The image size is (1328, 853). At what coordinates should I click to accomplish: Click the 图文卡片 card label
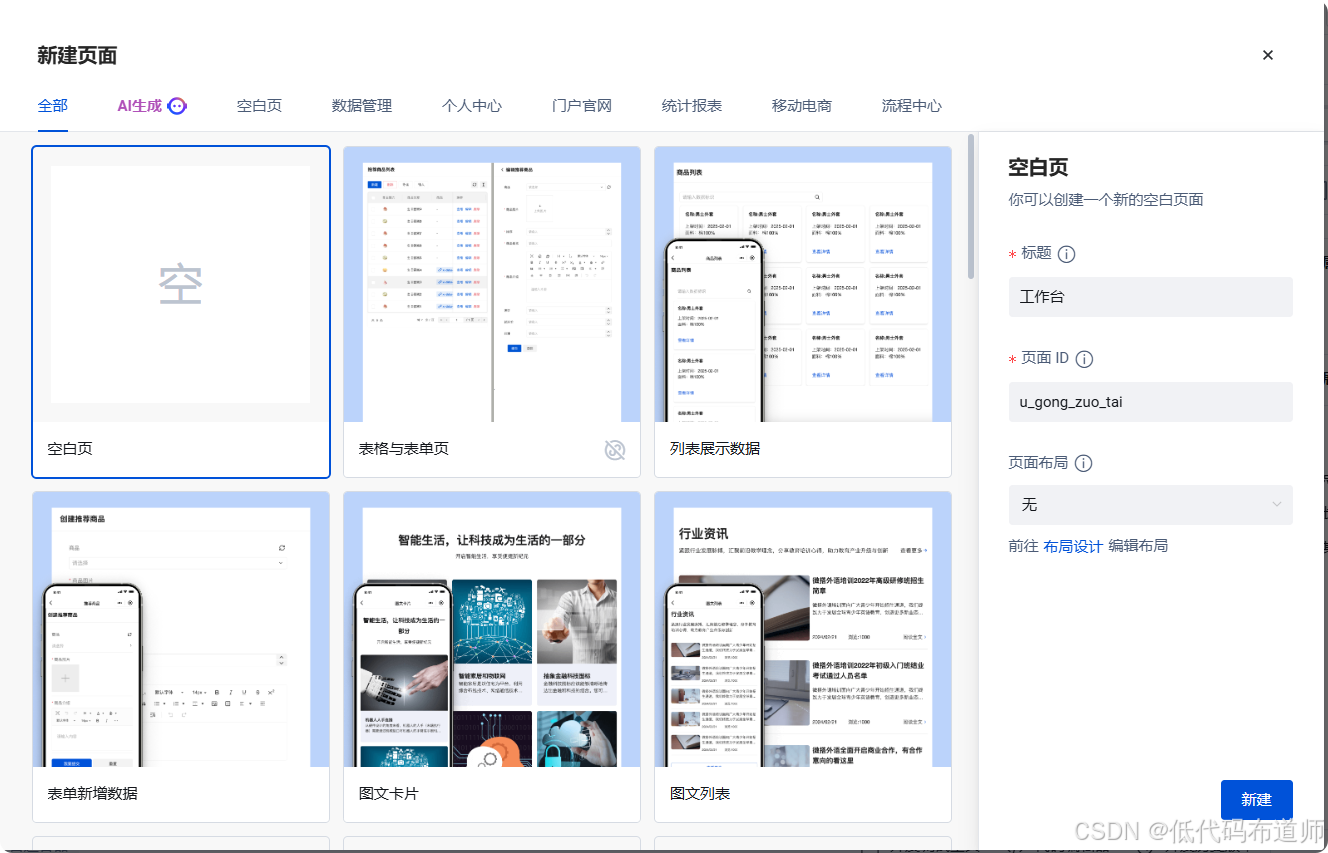coord(389,794)
